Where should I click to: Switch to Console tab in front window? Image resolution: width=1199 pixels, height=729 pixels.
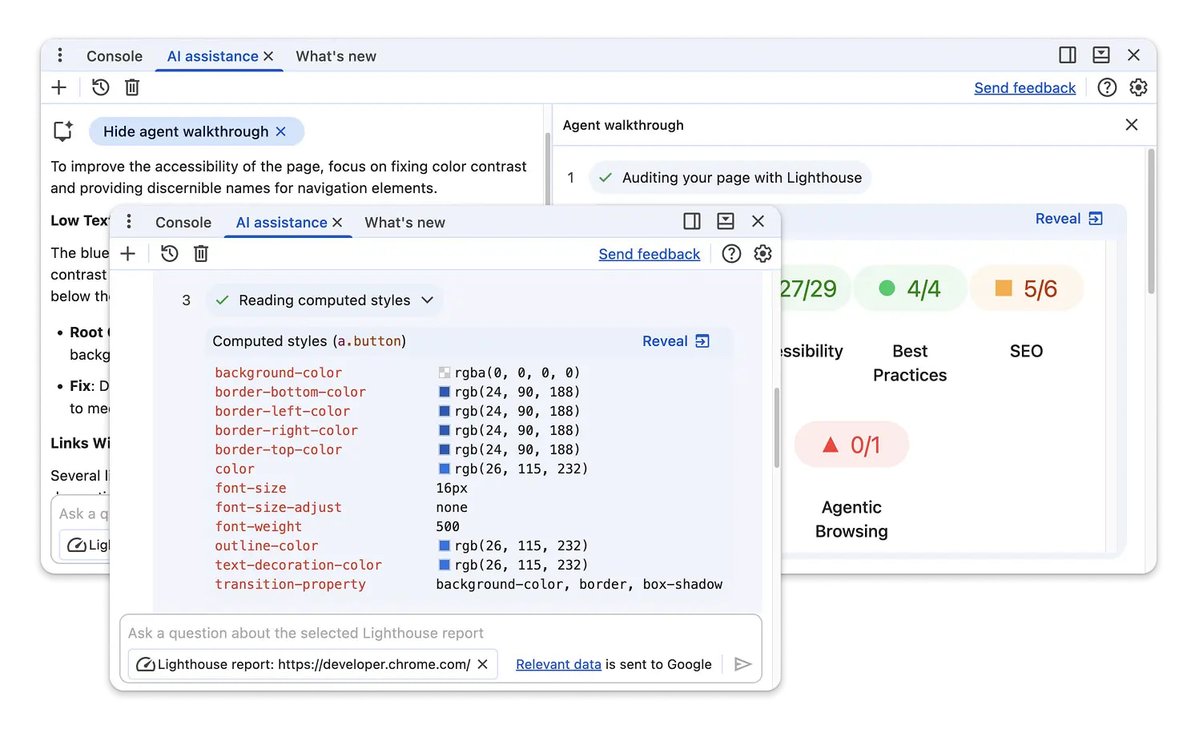(183, 223)
